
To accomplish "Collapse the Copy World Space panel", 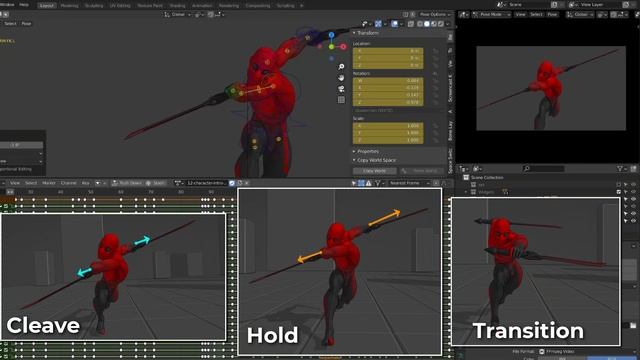I will (376, 160).
